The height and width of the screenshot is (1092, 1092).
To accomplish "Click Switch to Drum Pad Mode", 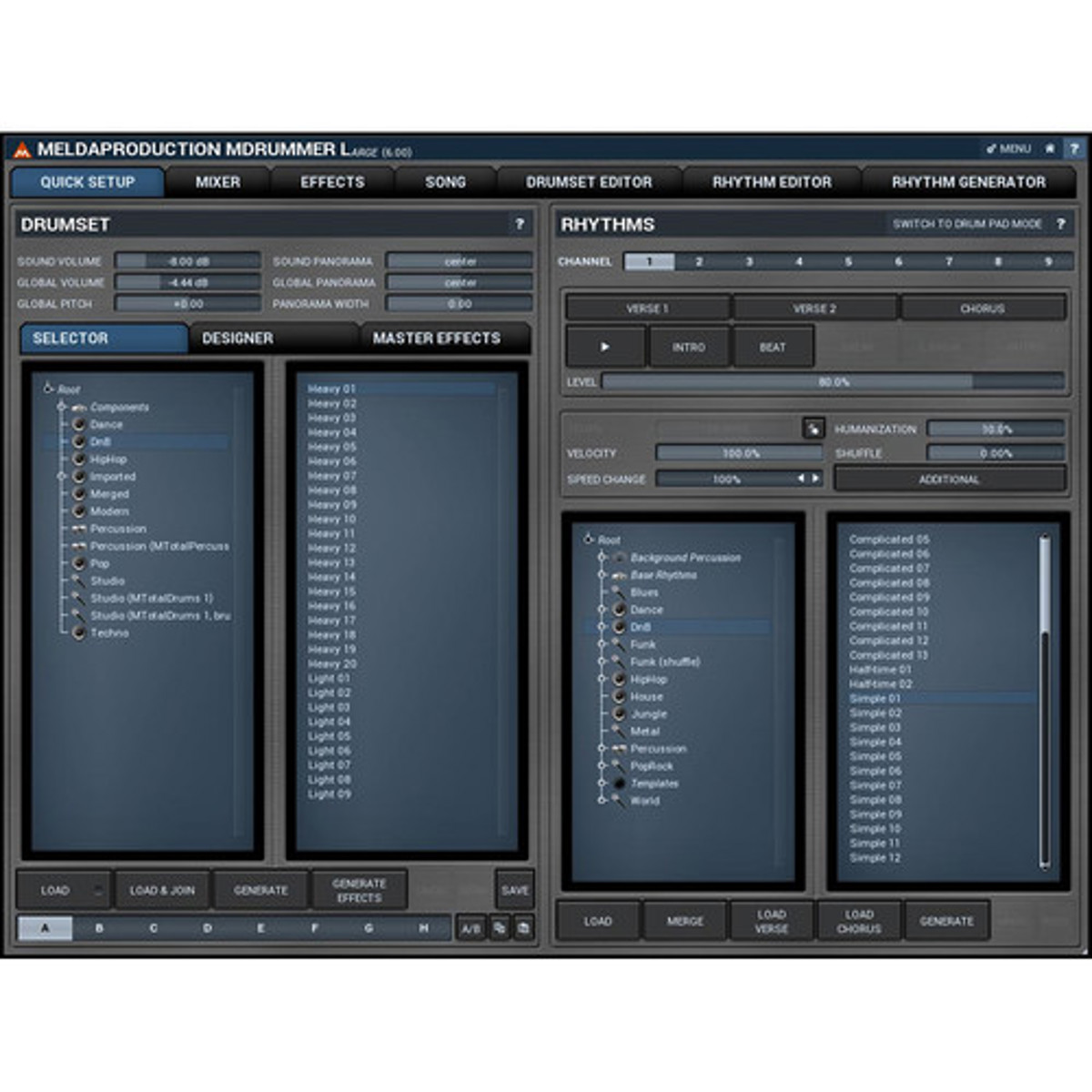I will (x=967, y=224).
